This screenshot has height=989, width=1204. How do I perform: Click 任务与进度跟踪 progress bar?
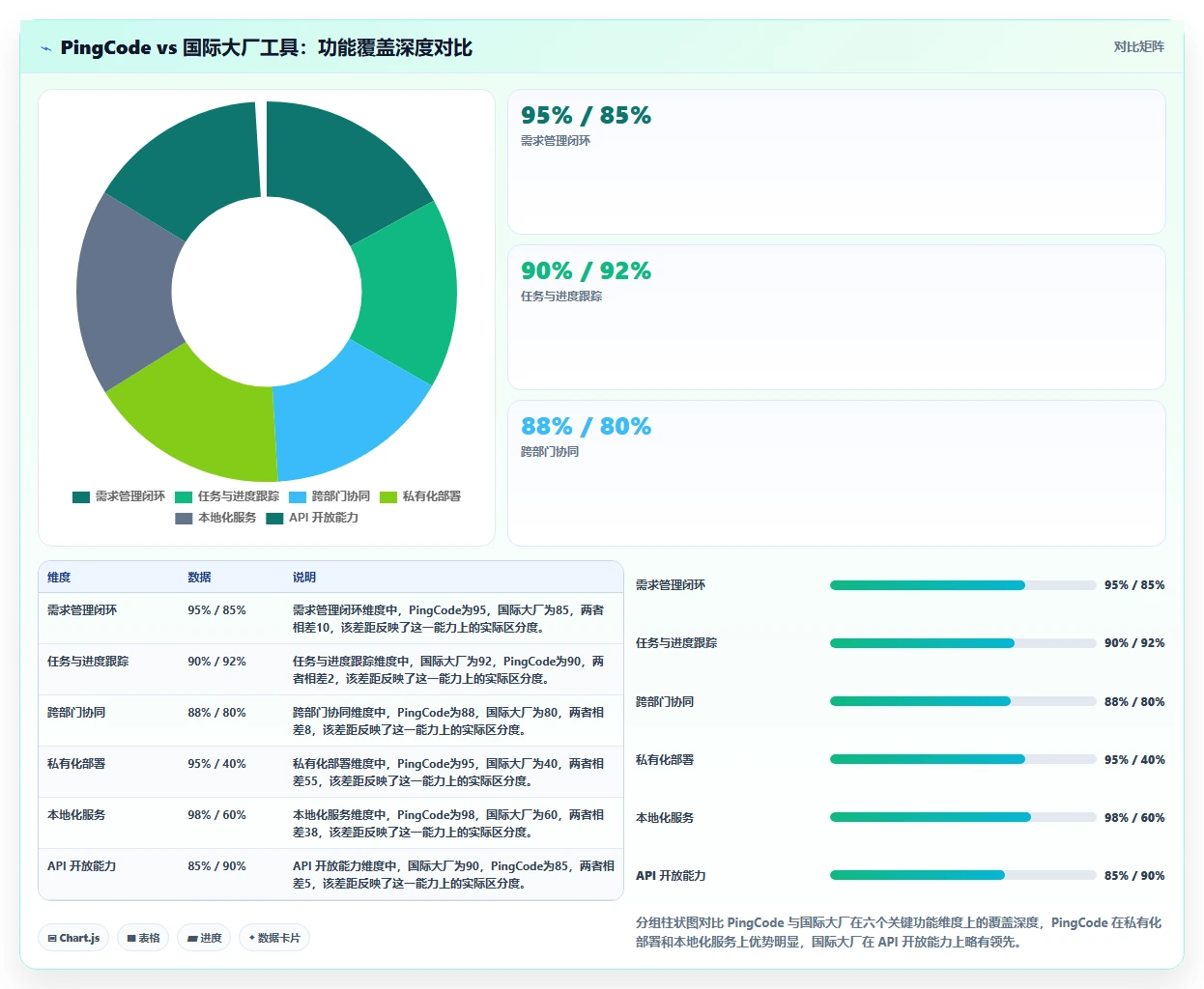click(963, 643)
